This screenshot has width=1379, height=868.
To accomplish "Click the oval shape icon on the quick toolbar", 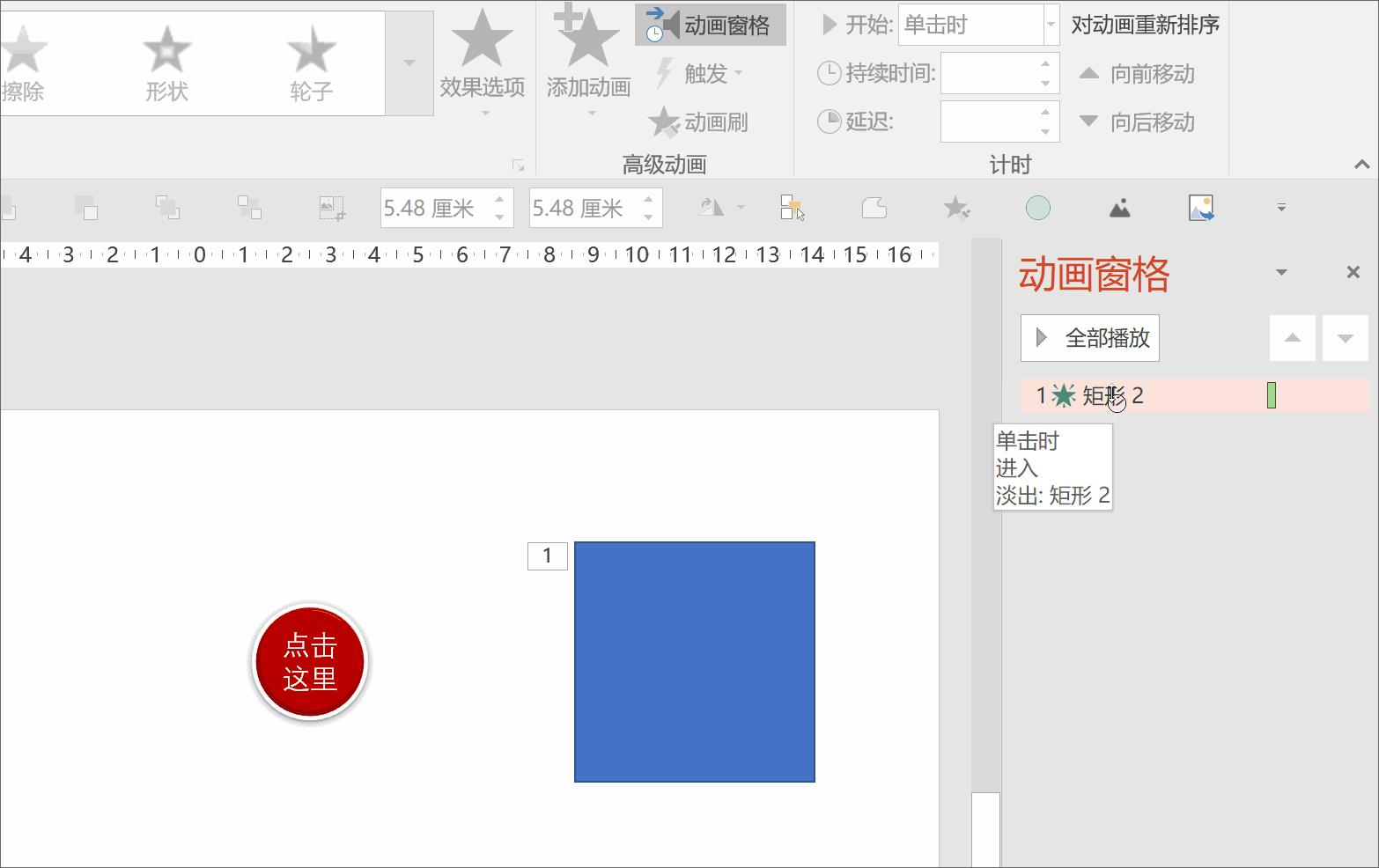I will (1038, 208).
